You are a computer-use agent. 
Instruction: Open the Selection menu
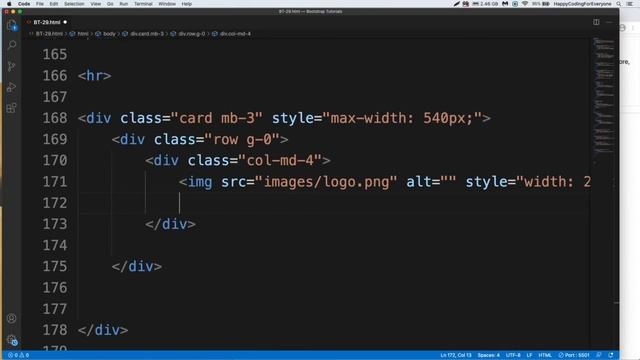74,4
